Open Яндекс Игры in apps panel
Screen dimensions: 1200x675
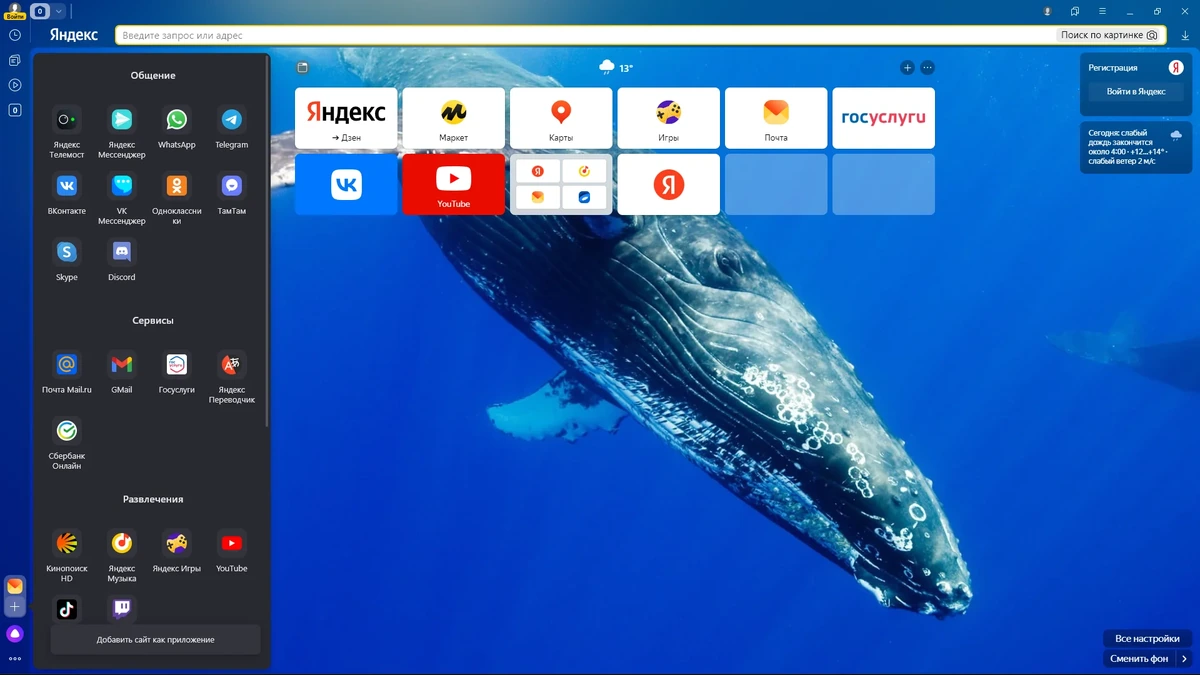[177, 543]
